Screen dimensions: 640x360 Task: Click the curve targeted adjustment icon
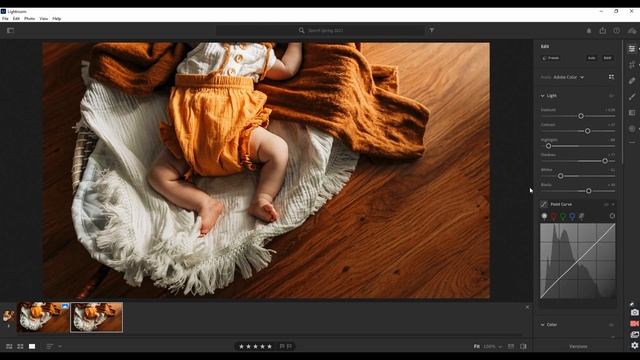(x=612, y=216)
